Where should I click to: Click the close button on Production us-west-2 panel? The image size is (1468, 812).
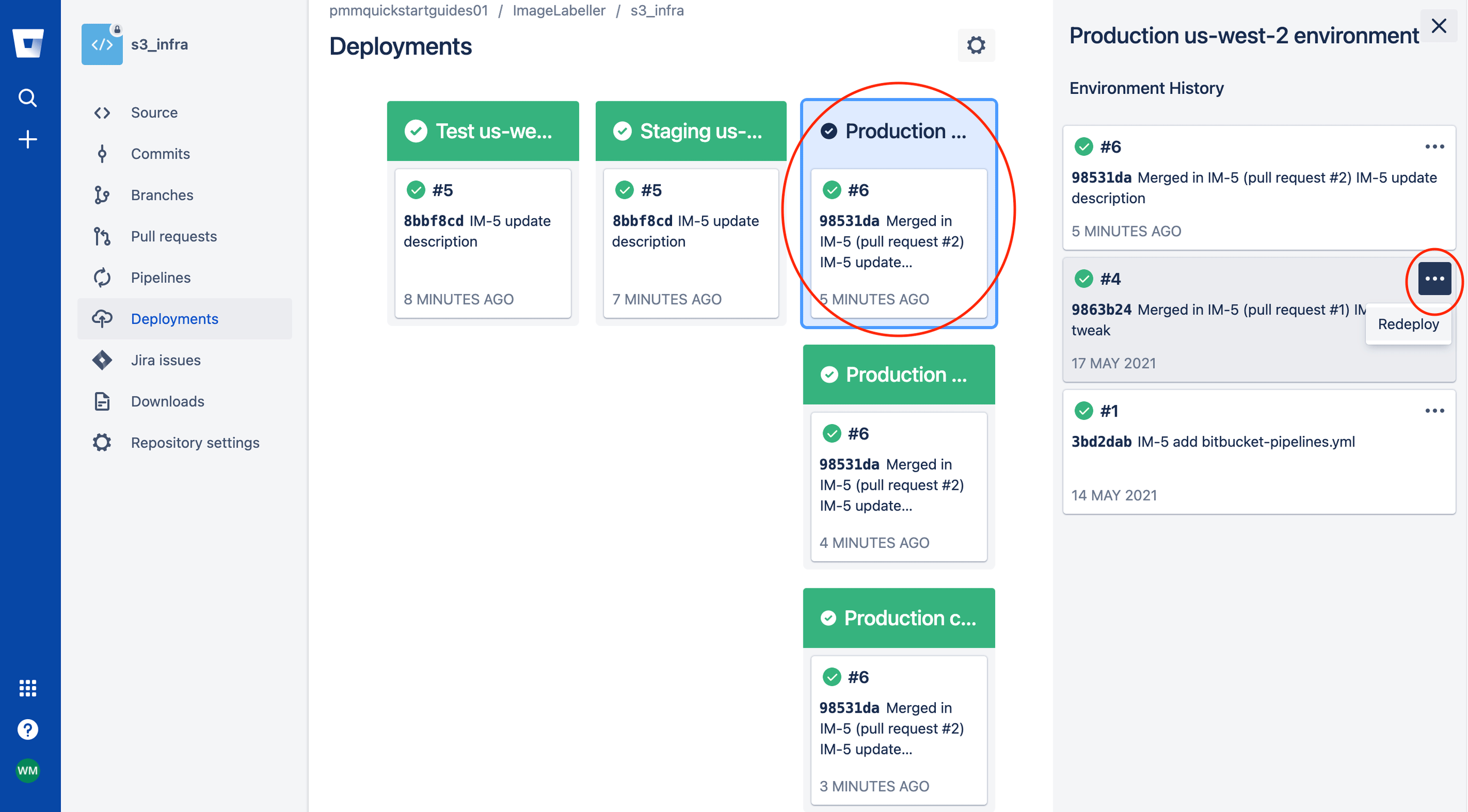[x=1439, y=26]
